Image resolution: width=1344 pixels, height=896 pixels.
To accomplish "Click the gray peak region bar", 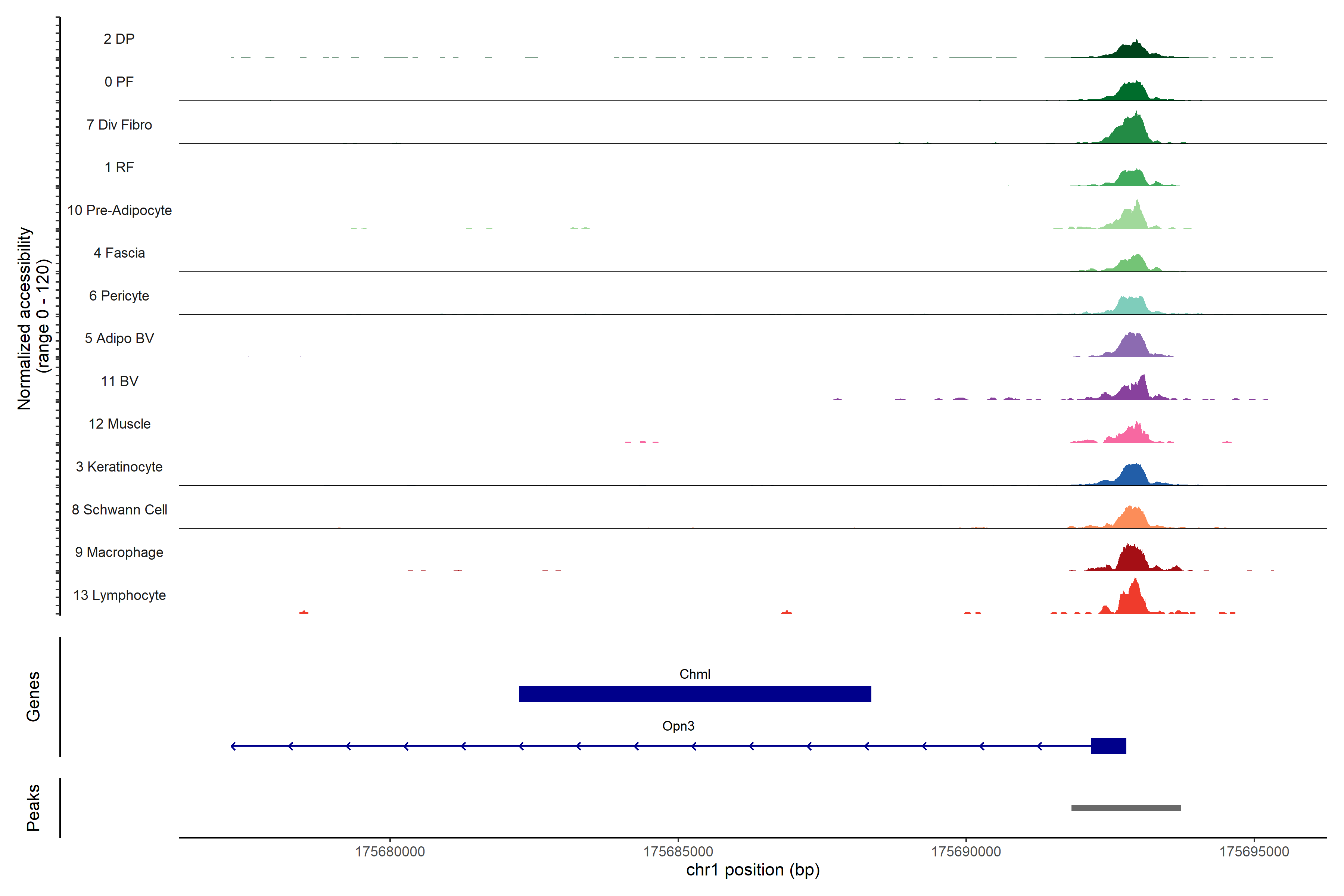I will coord(1126,808).
